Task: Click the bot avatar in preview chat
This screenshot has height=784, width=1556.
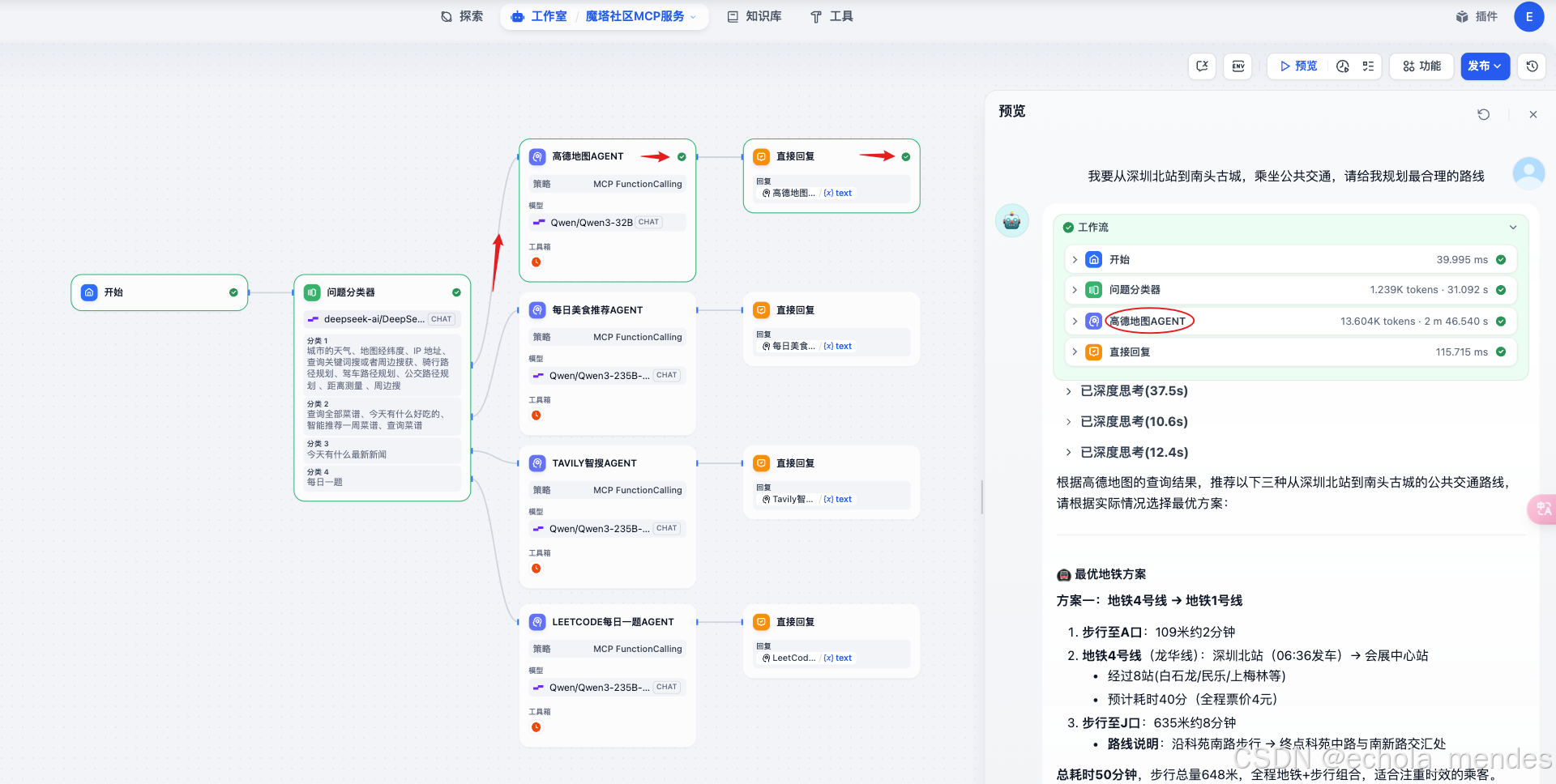Action: coord(1012,220)
